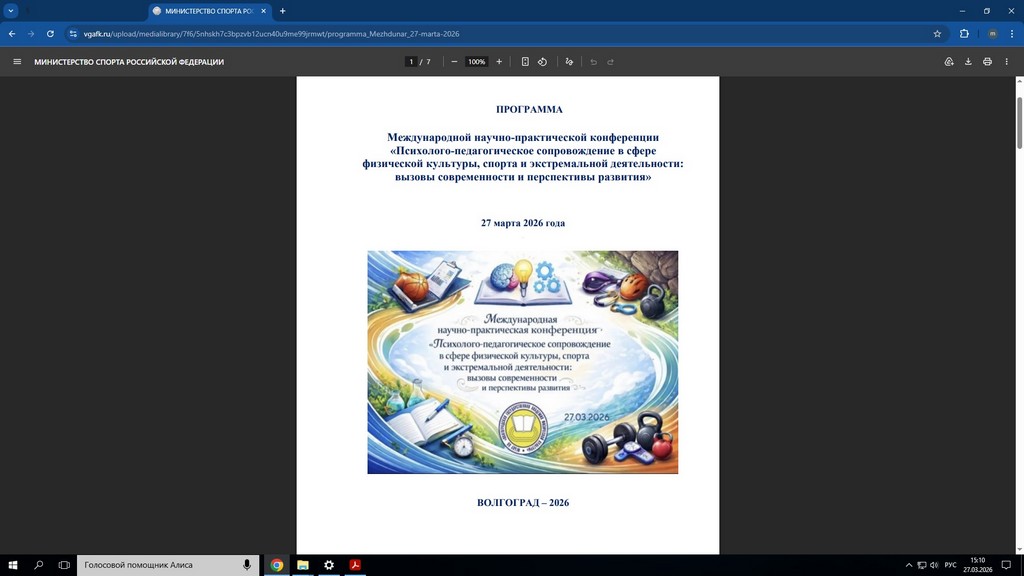The width and height of the screenshot is (1024, 576).
Task: Click the page number input field
Action: [x=411, y=62]
